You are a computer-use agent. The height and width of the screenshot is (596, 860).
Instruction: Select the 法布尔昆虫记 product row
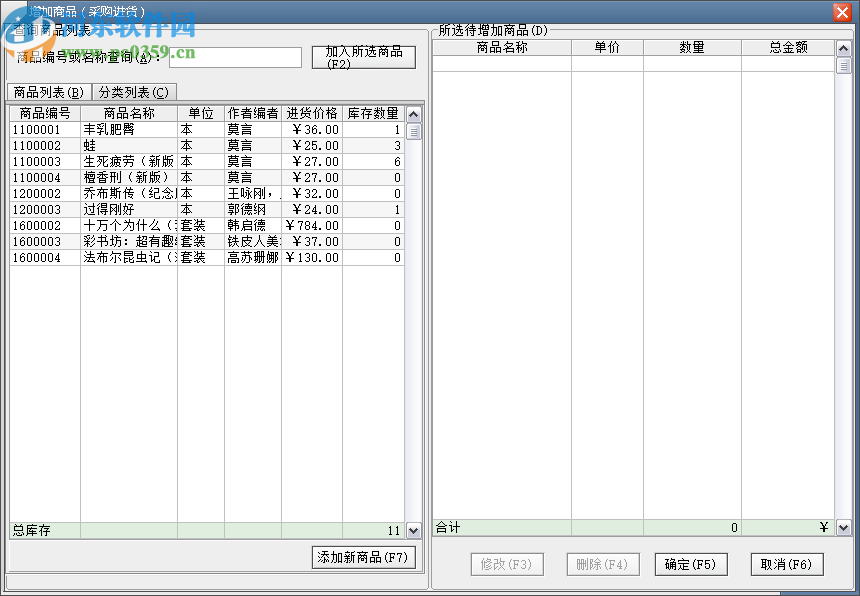[128, 257]
